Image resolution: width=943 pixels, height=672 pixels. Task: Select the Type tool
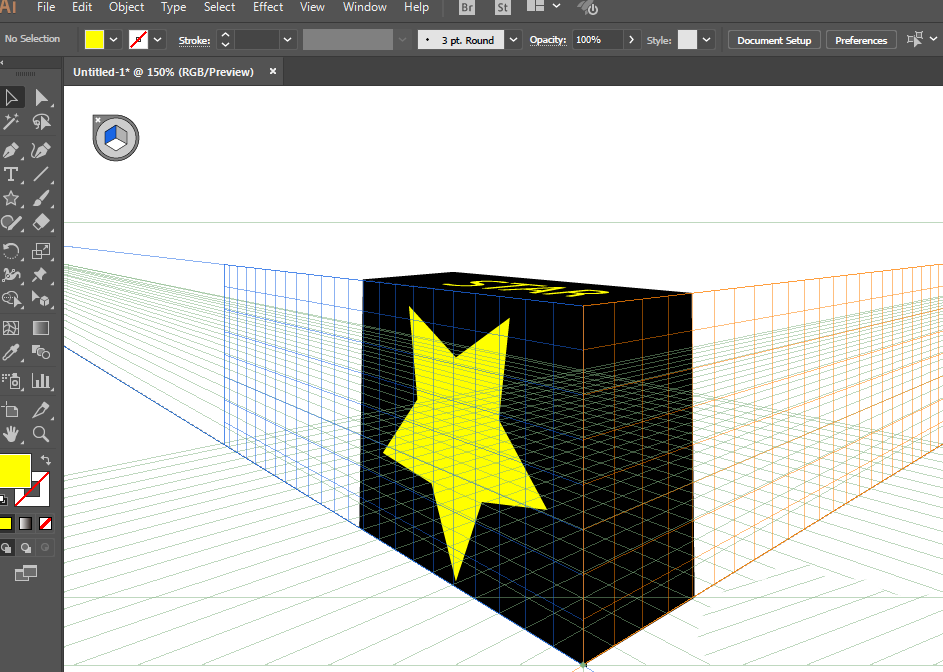pos(12,174)
